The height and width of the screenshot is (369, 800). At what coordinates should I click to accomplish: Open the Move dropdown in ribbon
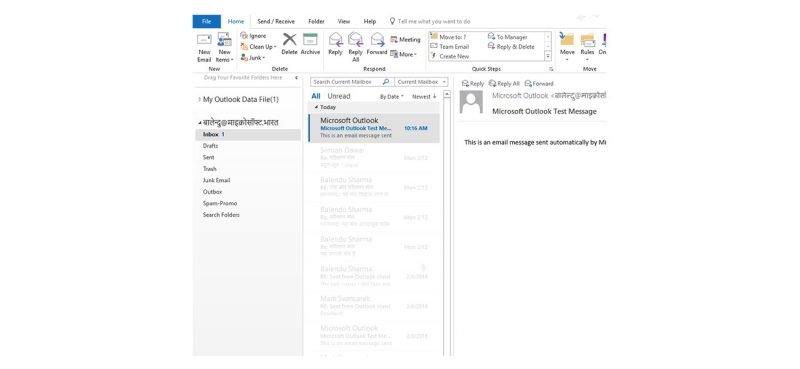[x=567, y=47]
